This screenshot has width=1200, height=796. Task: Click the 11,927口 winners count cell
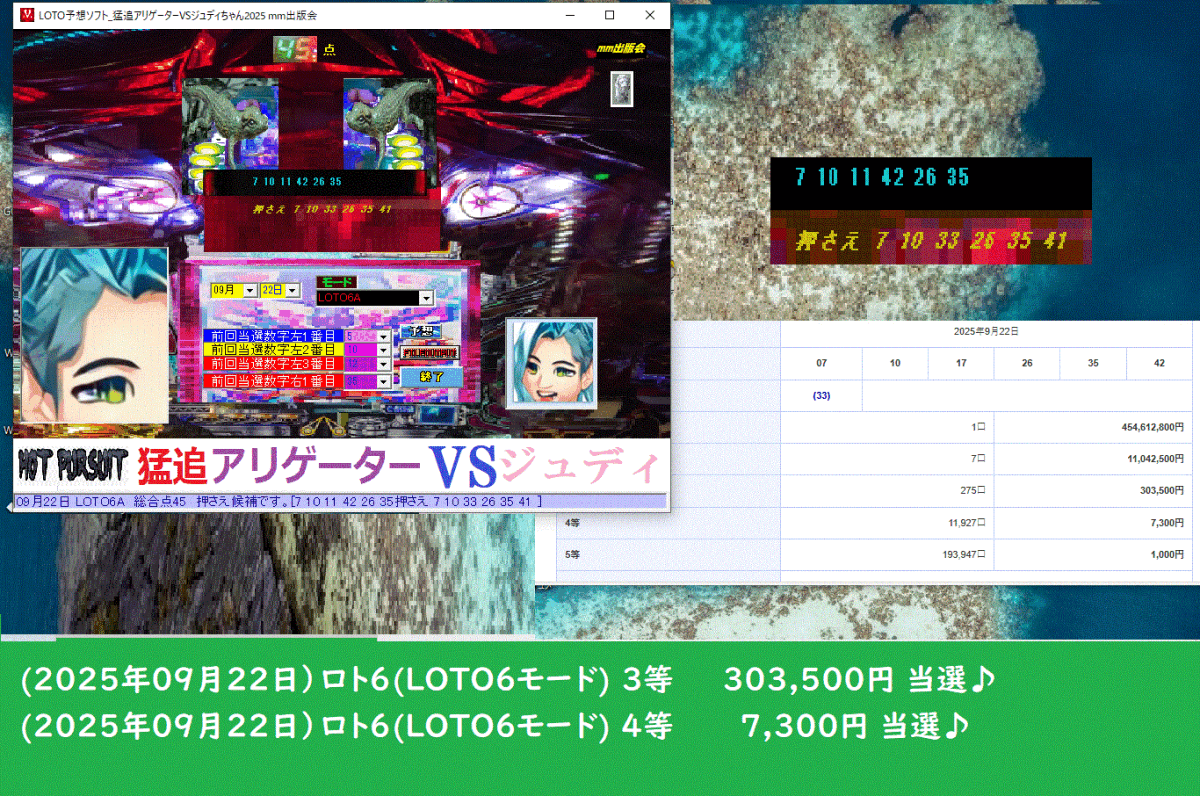pos(887,522)
